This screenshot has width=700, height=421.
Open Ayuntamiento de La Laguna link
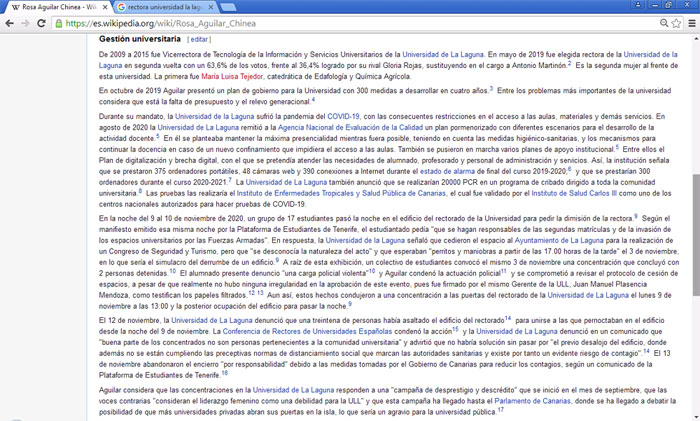559,241
